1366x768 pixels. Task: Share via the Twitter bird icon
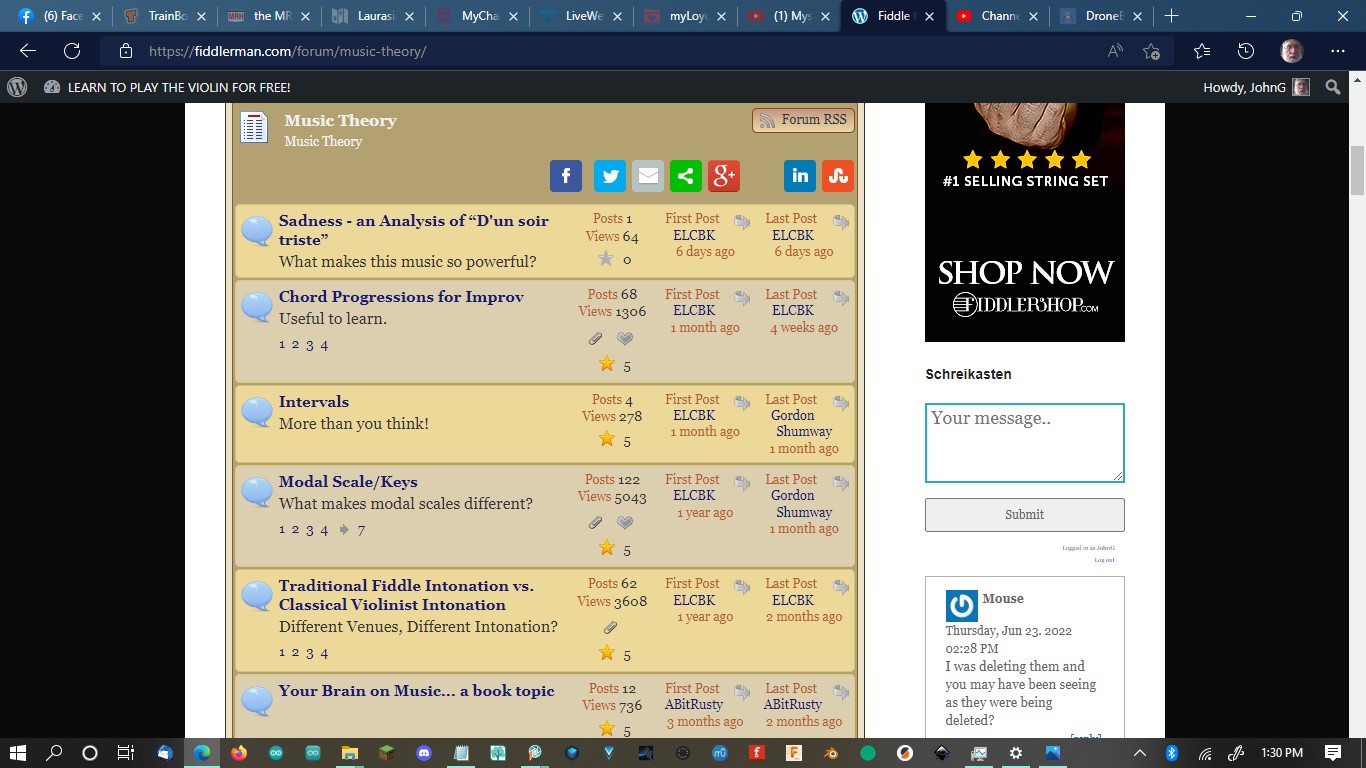(x=610, y=176)
